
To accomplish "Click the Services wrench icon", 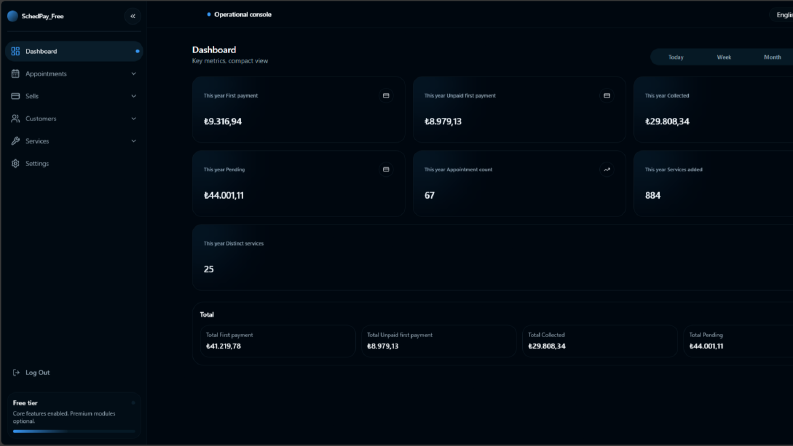I will point(15,141).
